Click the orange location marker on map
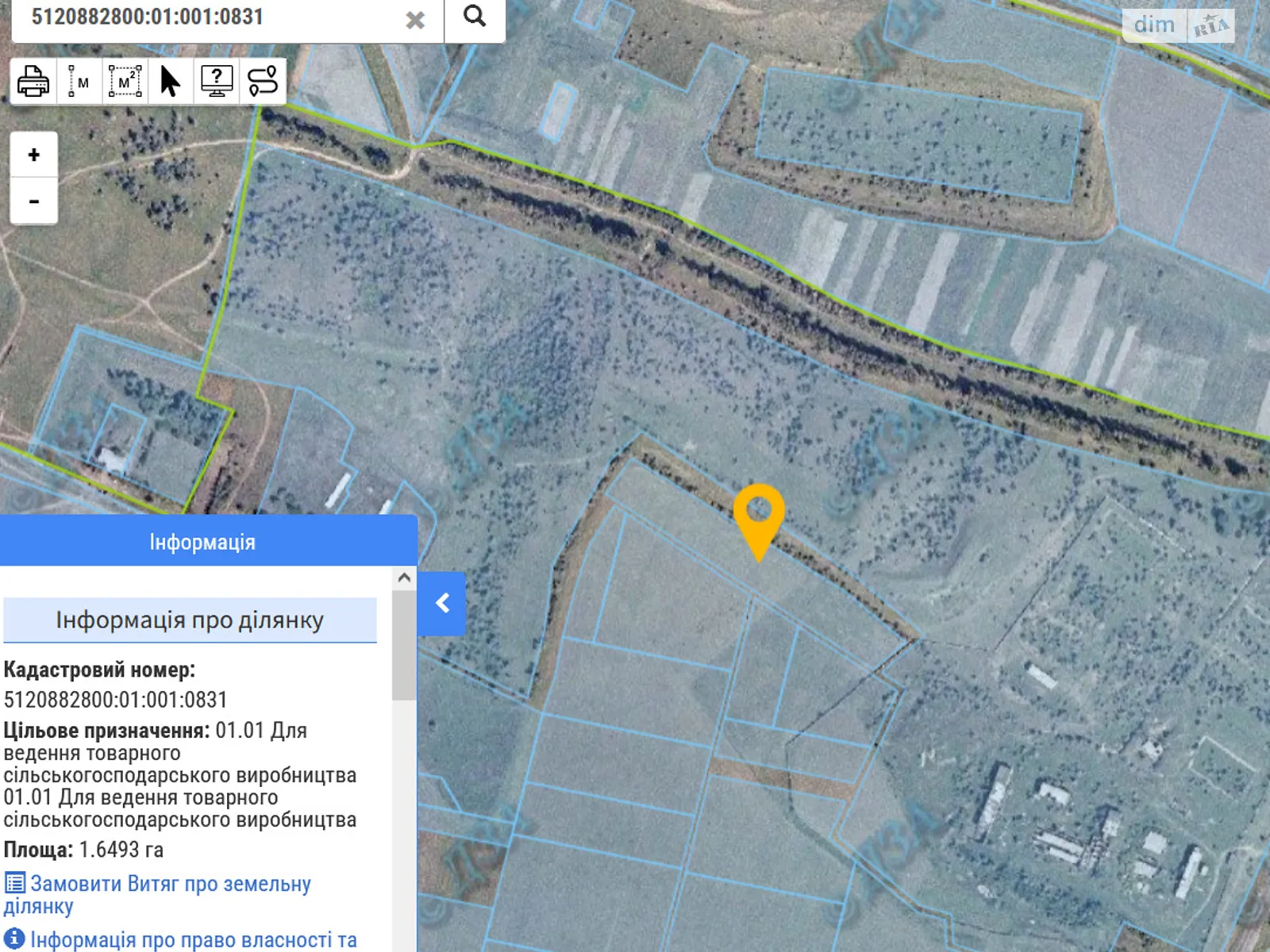The height and width of the screenshot is (952, 1270). pyautogui.click(x=759, y=516)
